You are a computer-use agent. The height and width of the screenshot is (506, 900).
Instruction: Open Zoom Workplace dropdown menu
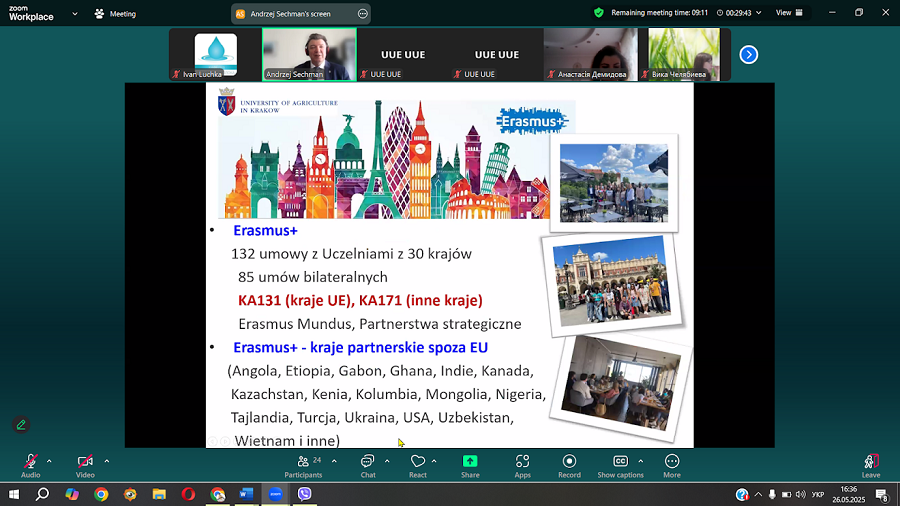[75, 14]
